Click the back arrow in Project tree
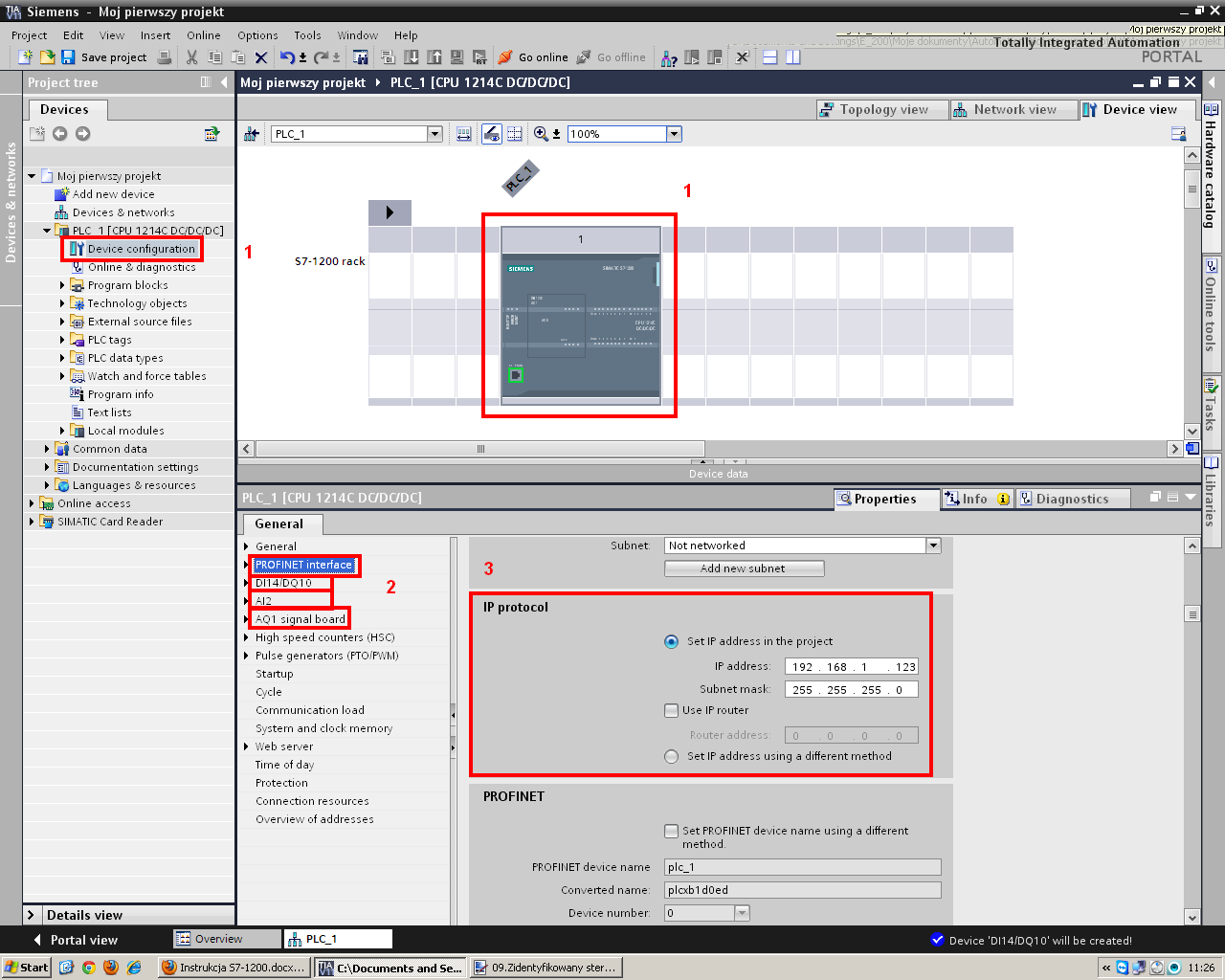Viewport: 1225px width, 980px height. (60, 134)
